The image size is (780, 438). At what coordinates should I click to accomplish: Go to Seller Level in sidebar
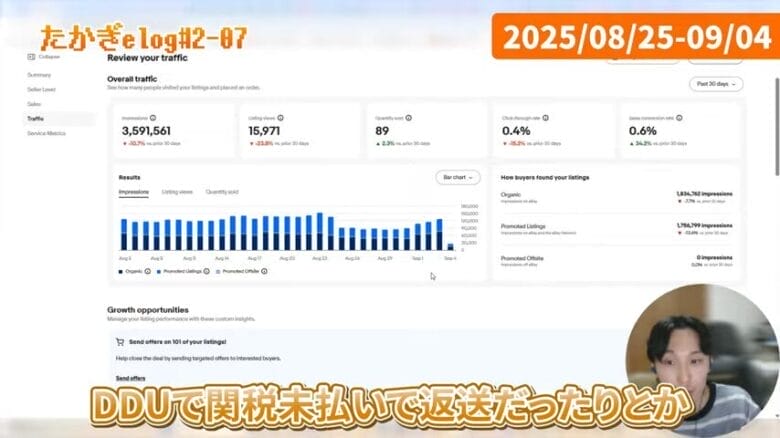pos(42,89)
